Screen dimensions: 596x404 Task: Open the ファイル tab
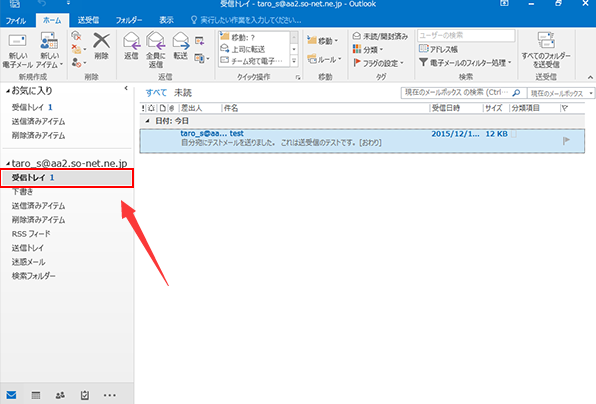[16, 20]
